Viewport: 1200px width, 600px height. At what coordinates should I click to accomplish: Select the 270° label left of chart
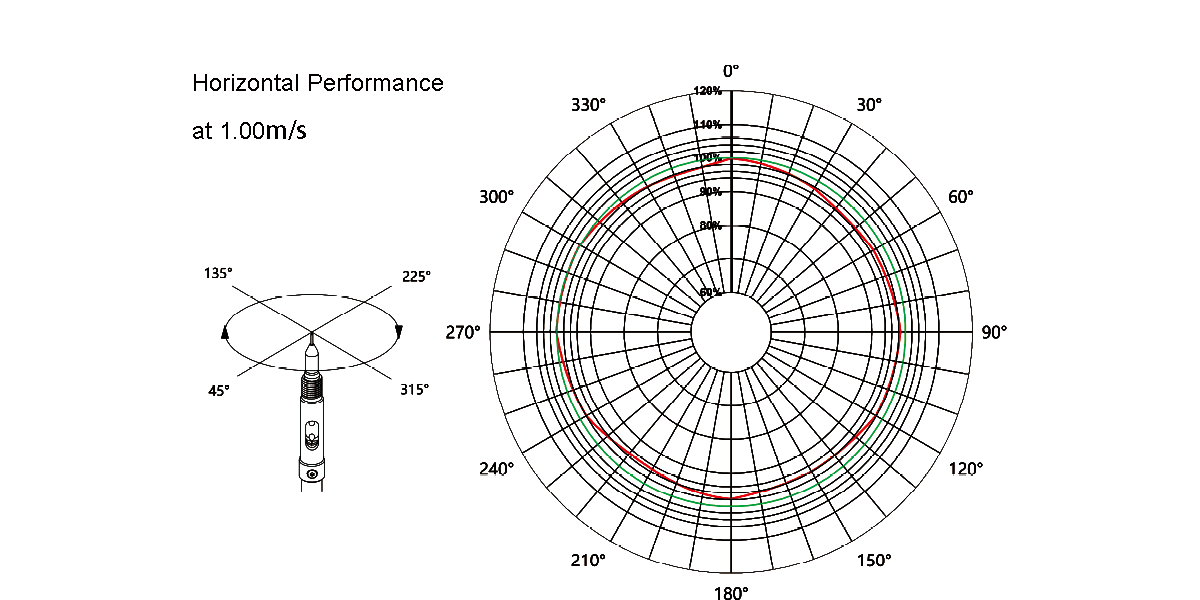(463, 333)
